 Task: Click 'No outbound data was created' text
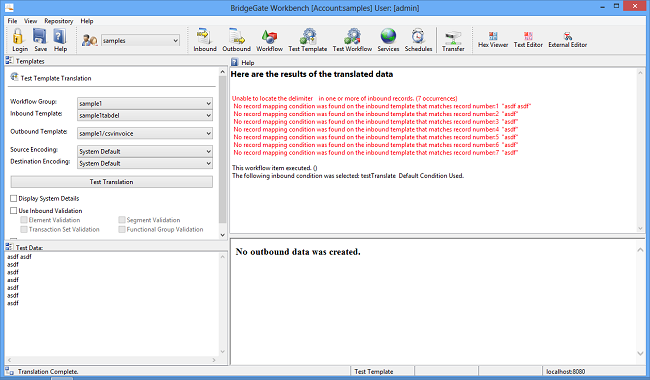[x=298, y=252]
